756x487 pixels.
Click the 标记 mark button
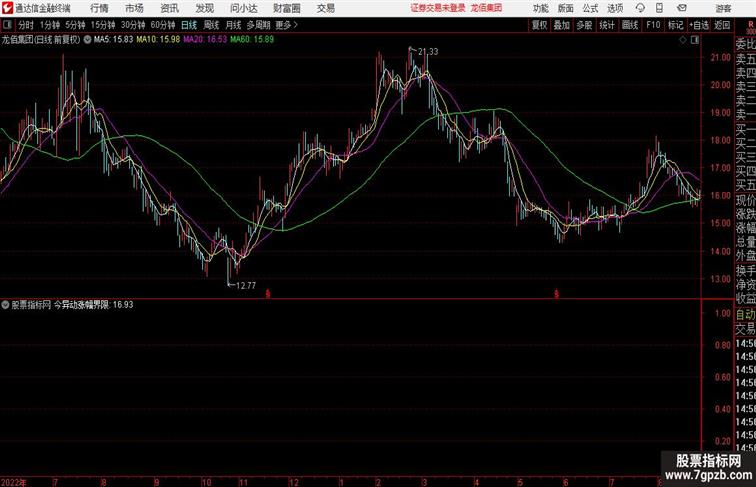pyautogui.click(x=675, y=25)
